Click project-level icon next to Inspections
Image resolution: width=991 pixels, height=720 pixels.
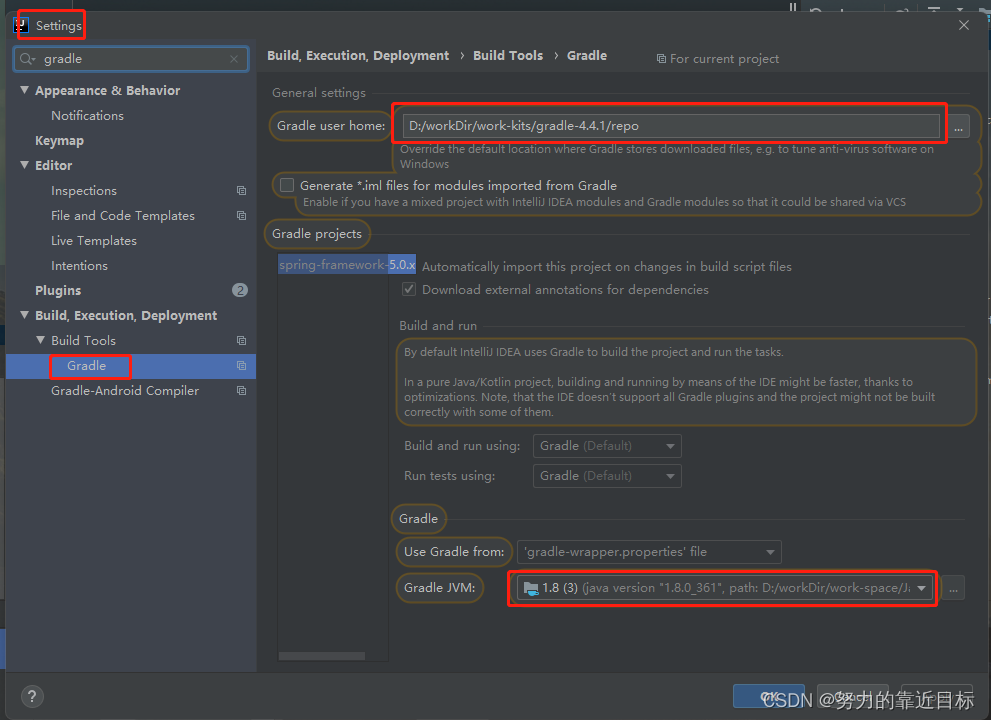241,190
